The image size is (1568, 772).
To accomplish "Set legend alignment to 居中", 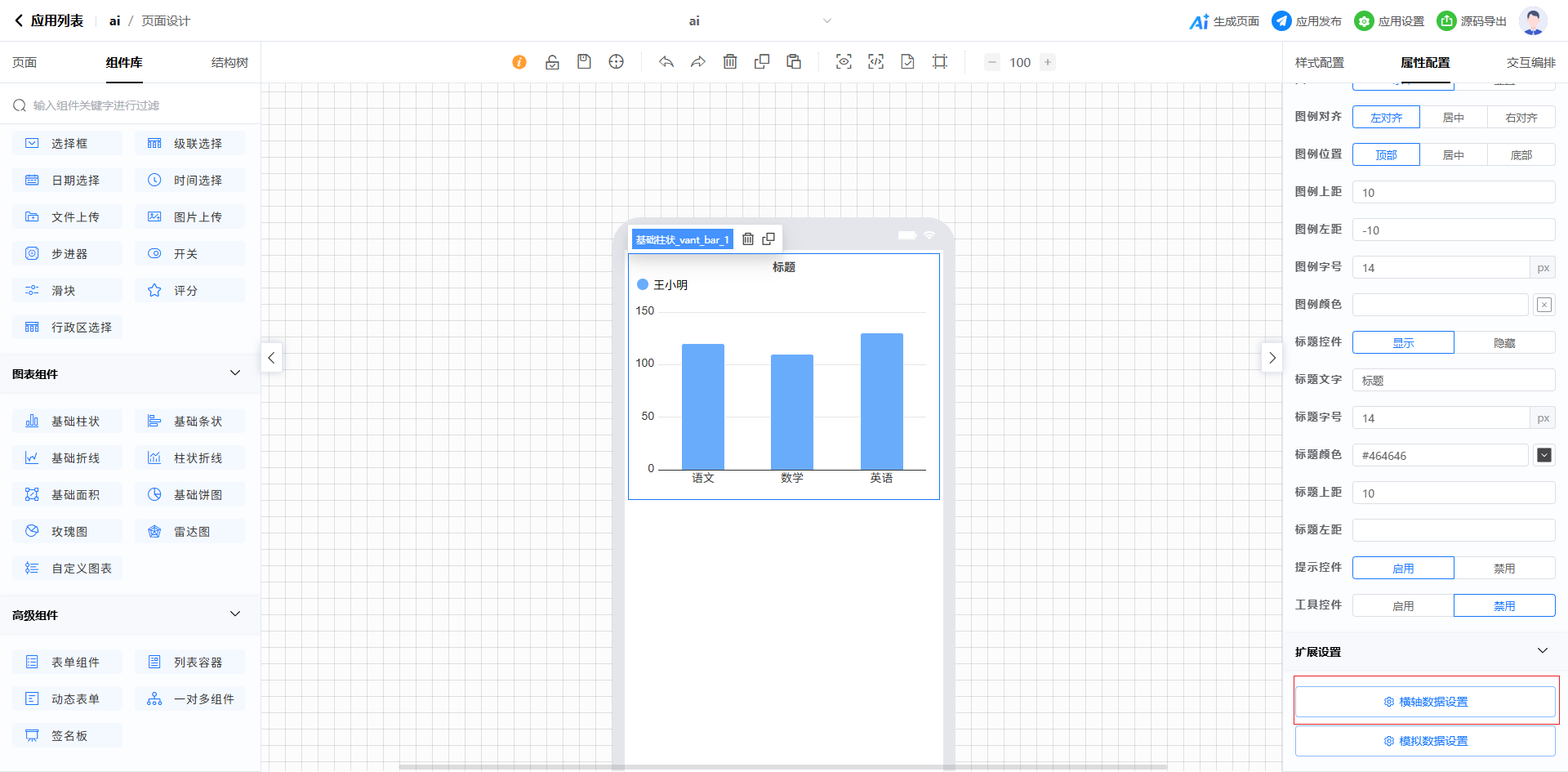I will point(1453,118).
